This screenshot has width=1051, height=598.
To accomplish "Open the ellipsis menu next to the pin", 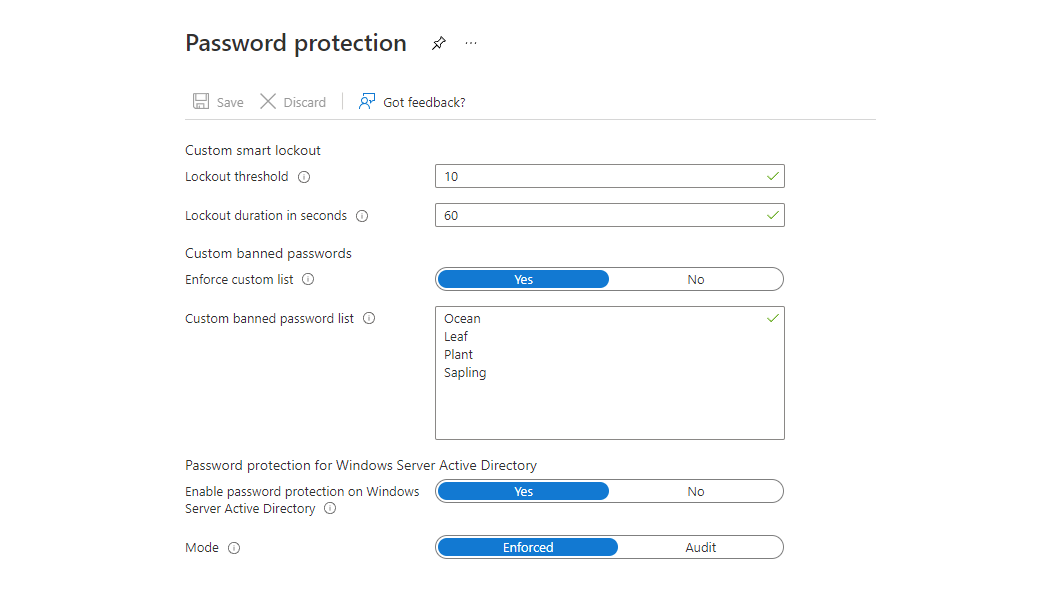I will click(470, 43).
